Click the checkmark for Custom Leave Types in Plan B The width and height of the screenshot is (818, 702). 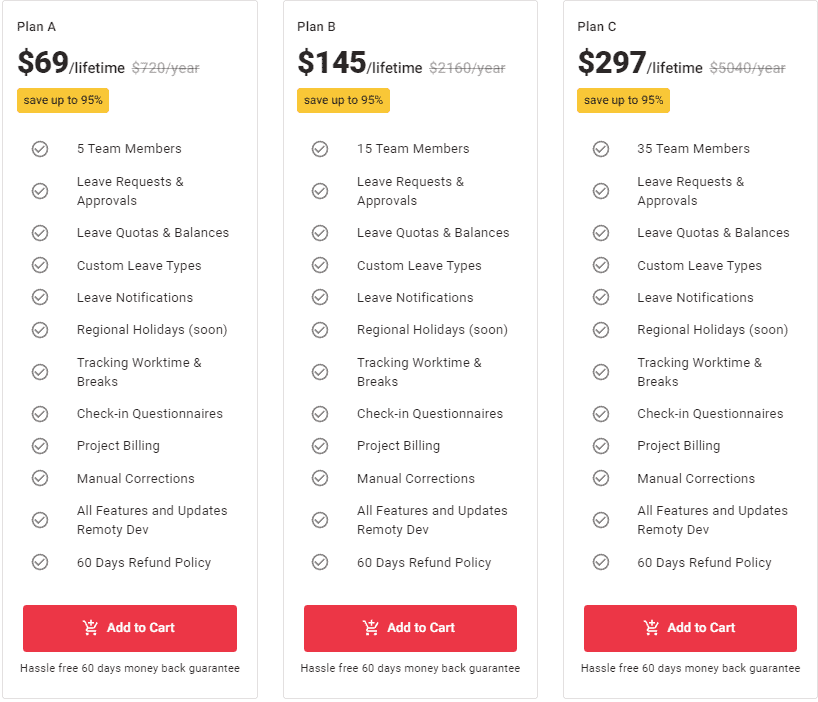(x=320, y=265)
